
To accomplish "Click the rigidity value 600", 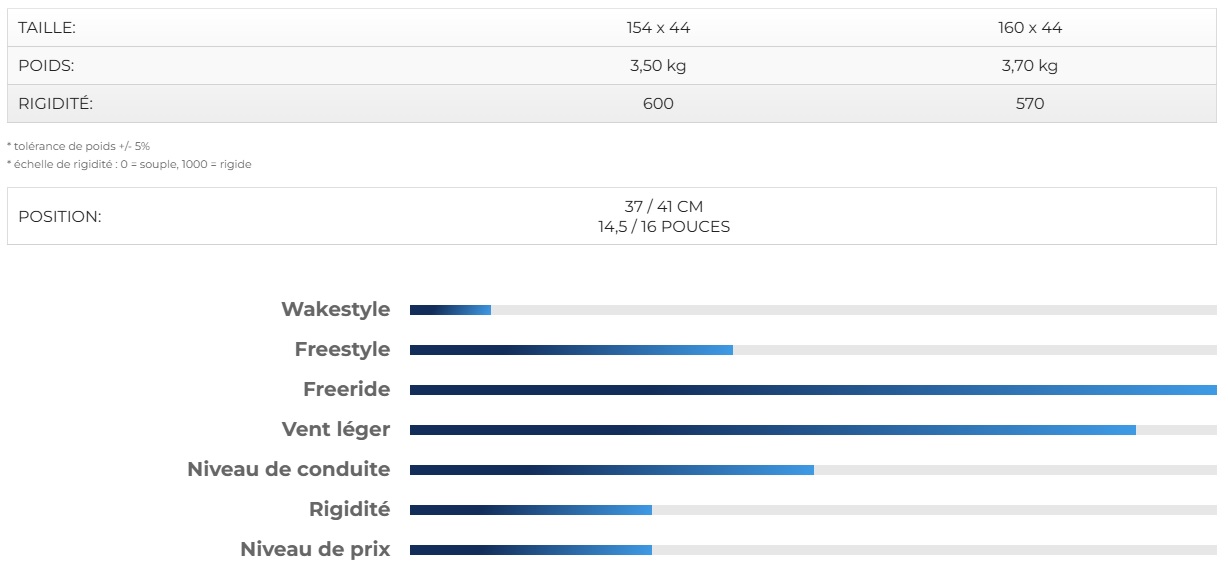I will click(x=658, y=104).
